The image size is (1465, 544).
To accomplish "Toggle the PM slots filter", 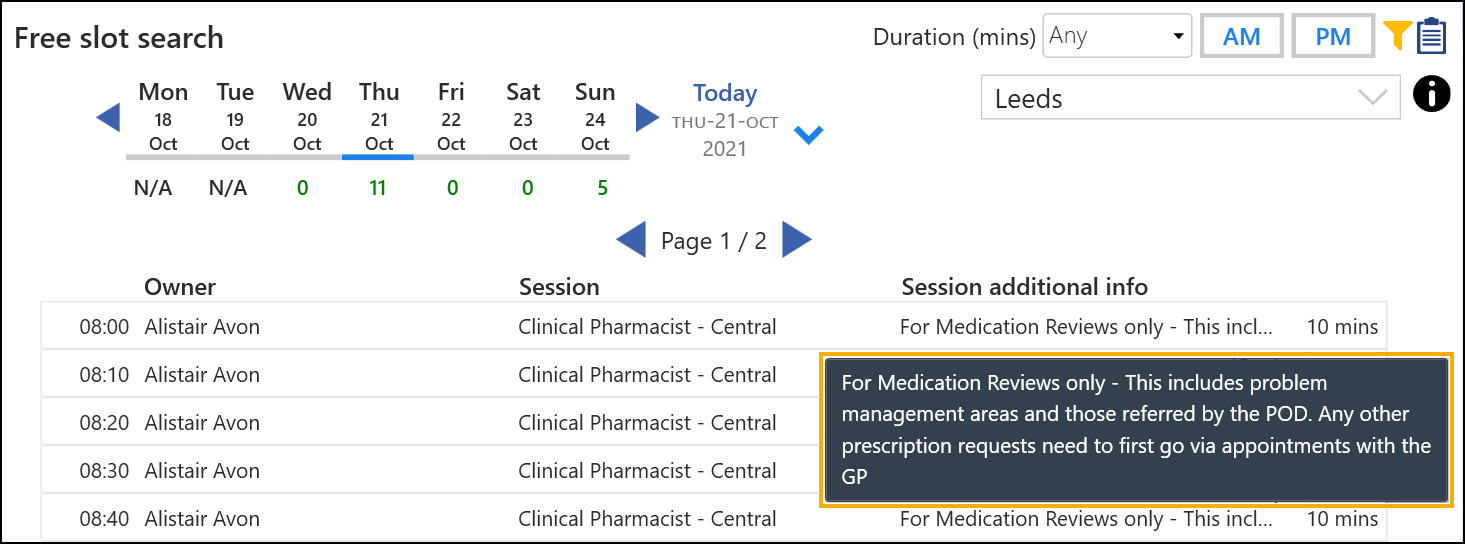I will pos(1333,37).
